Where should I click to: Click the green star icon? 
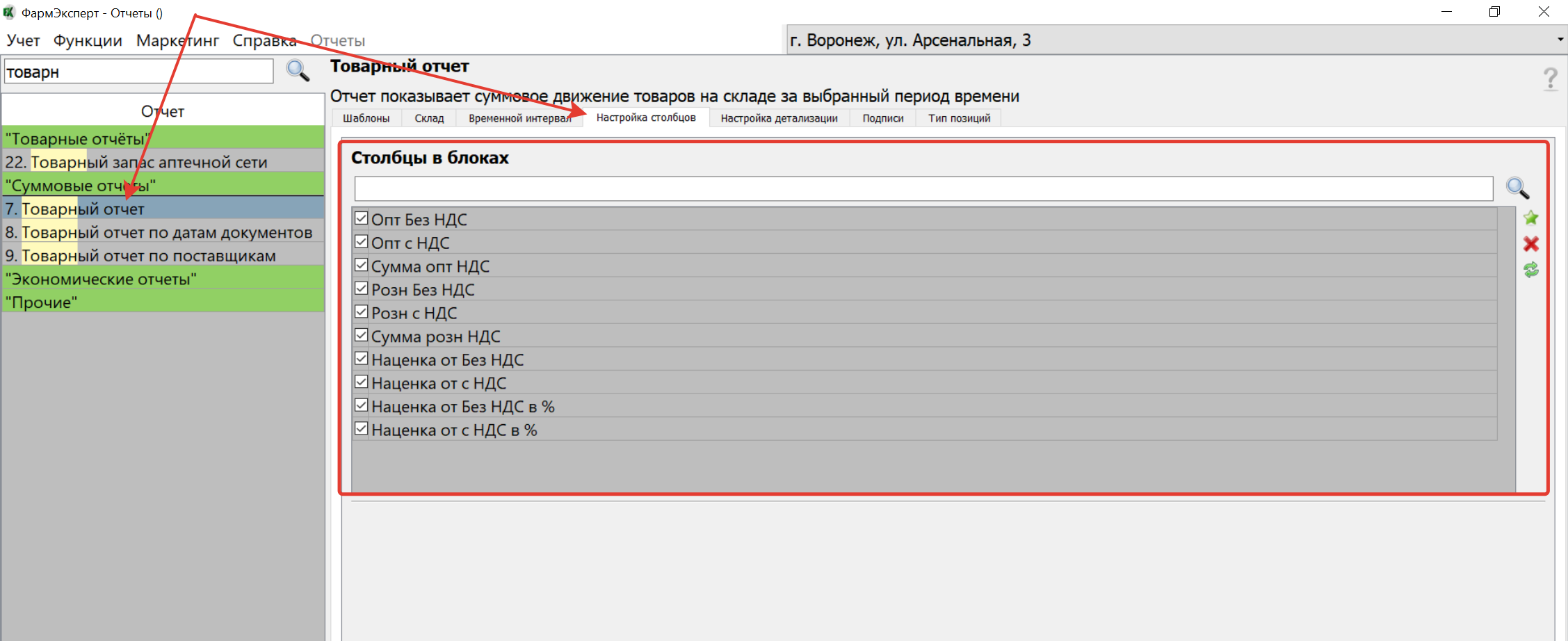[1530, 218]
